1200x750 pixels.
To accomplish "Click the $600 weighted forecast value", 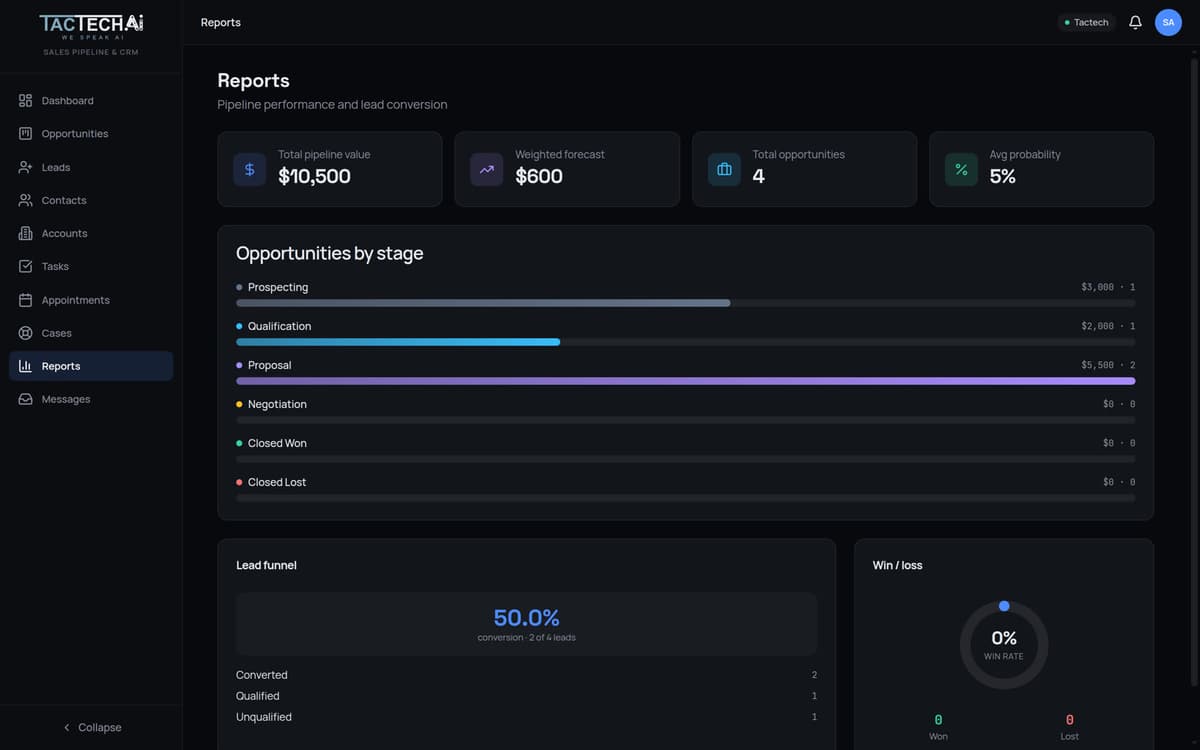I will pyautogui.click(x=539, y=177).
